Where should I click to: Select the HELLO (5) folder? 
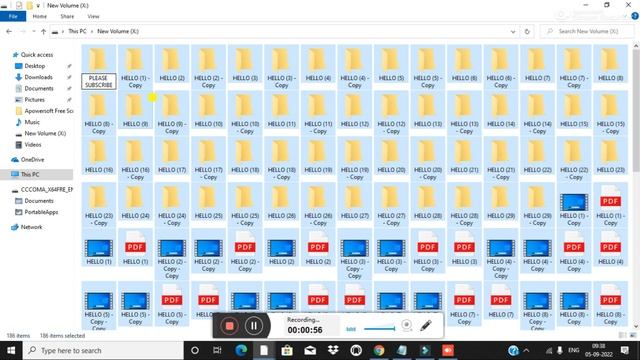click(391, 64)
